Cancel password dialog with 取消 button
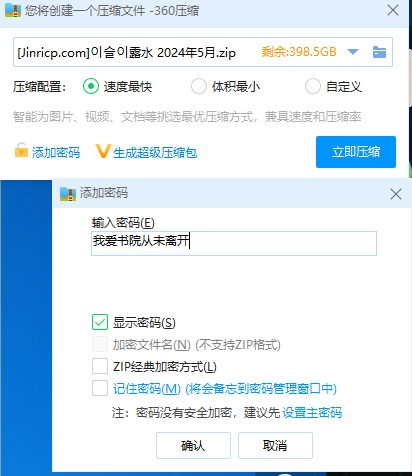 275,446
